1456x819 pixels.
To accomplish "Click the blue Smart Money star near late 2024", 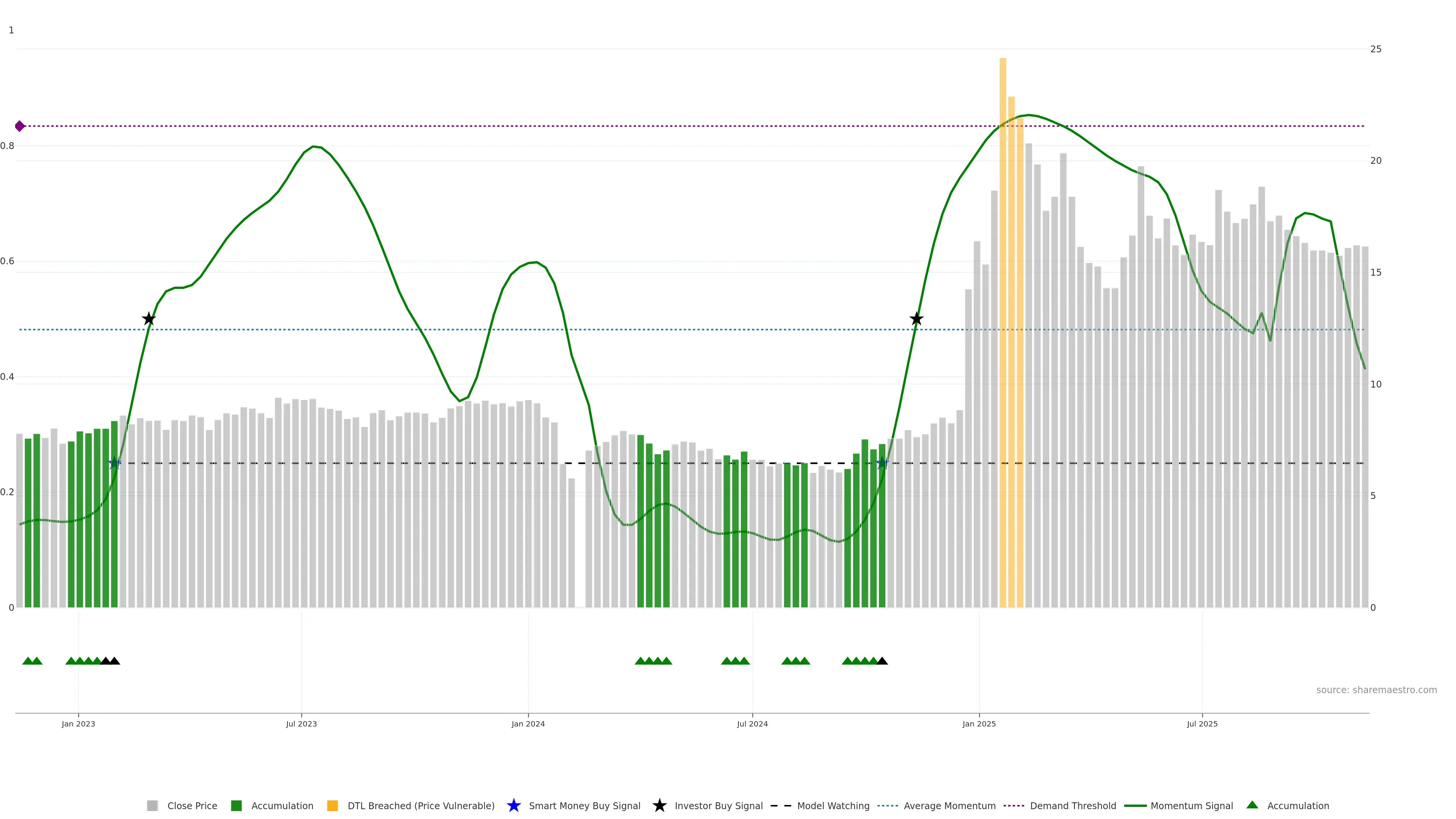I will point(882,463).
